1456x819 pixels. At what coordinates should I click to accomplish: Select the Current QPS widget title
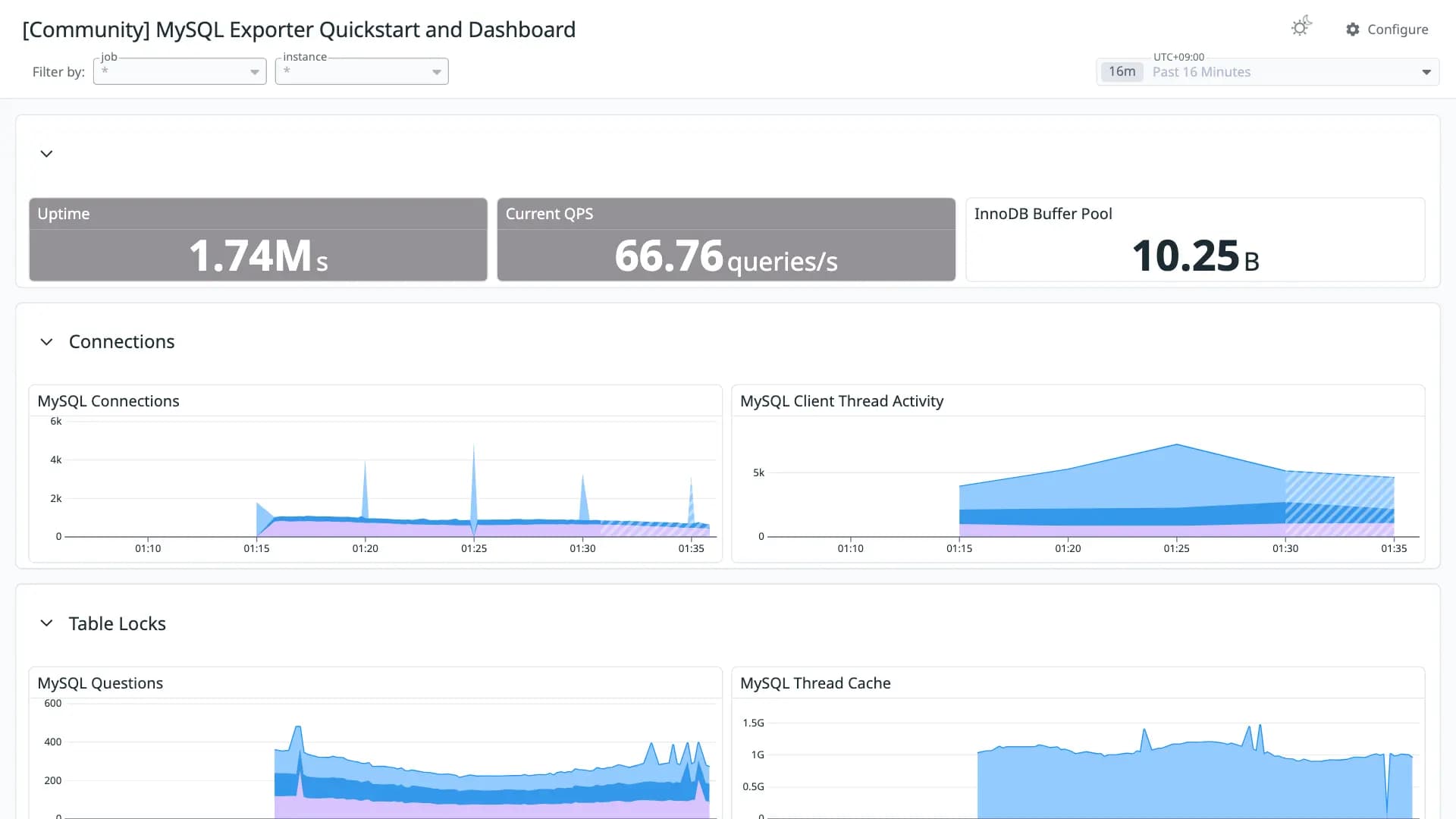click(x=549, y=214)
